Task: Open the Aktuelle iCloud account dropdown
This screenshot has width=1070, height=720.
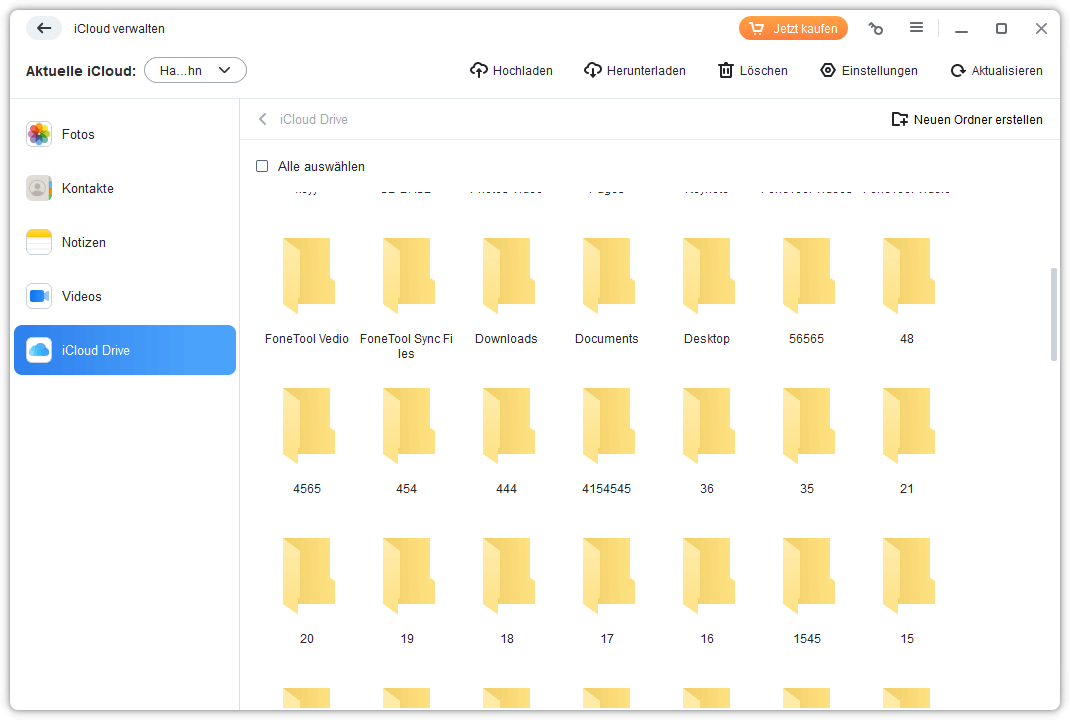Action: (195, 70)
